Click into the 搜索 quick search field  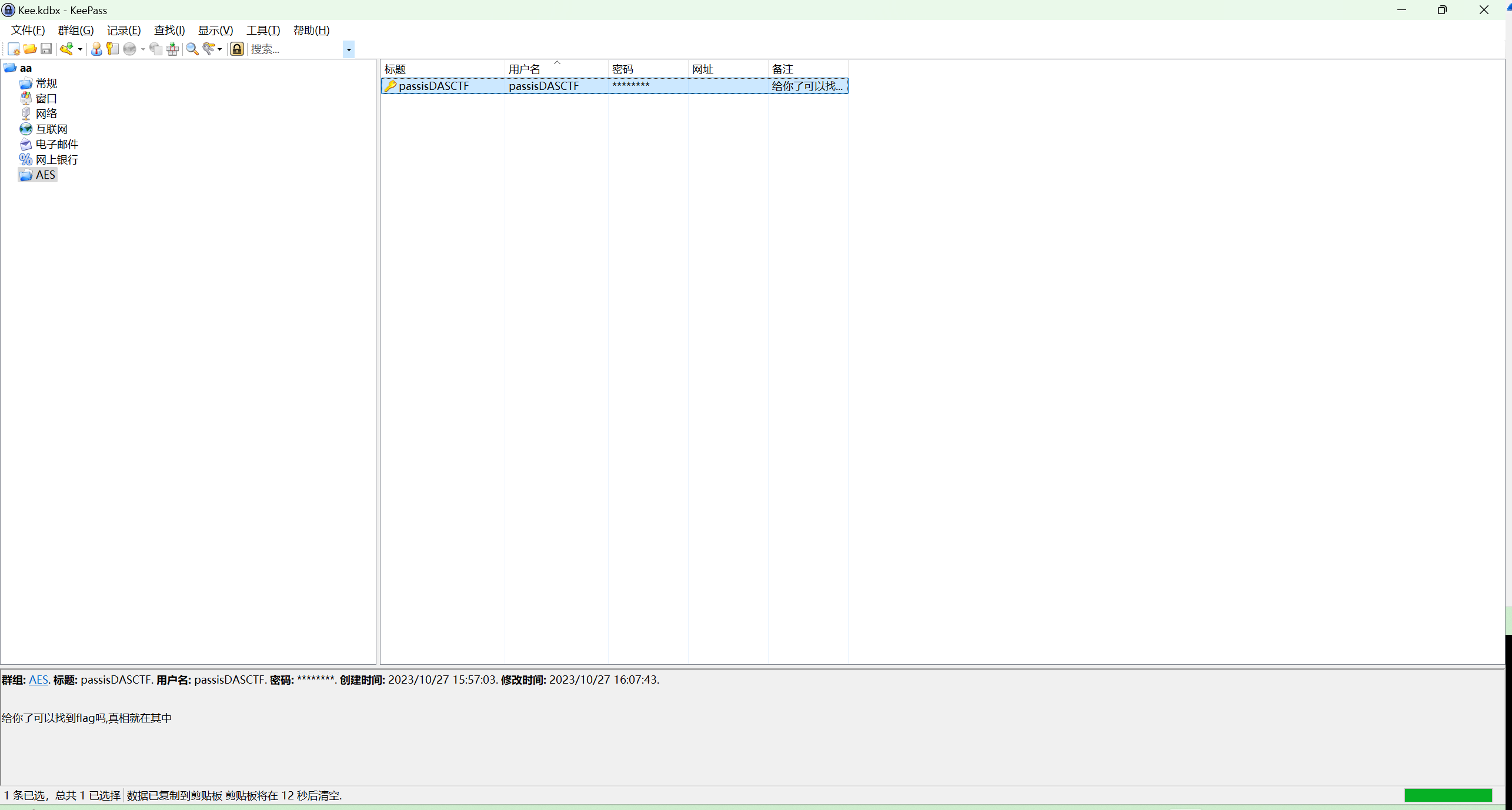click(x=295, y=49)
